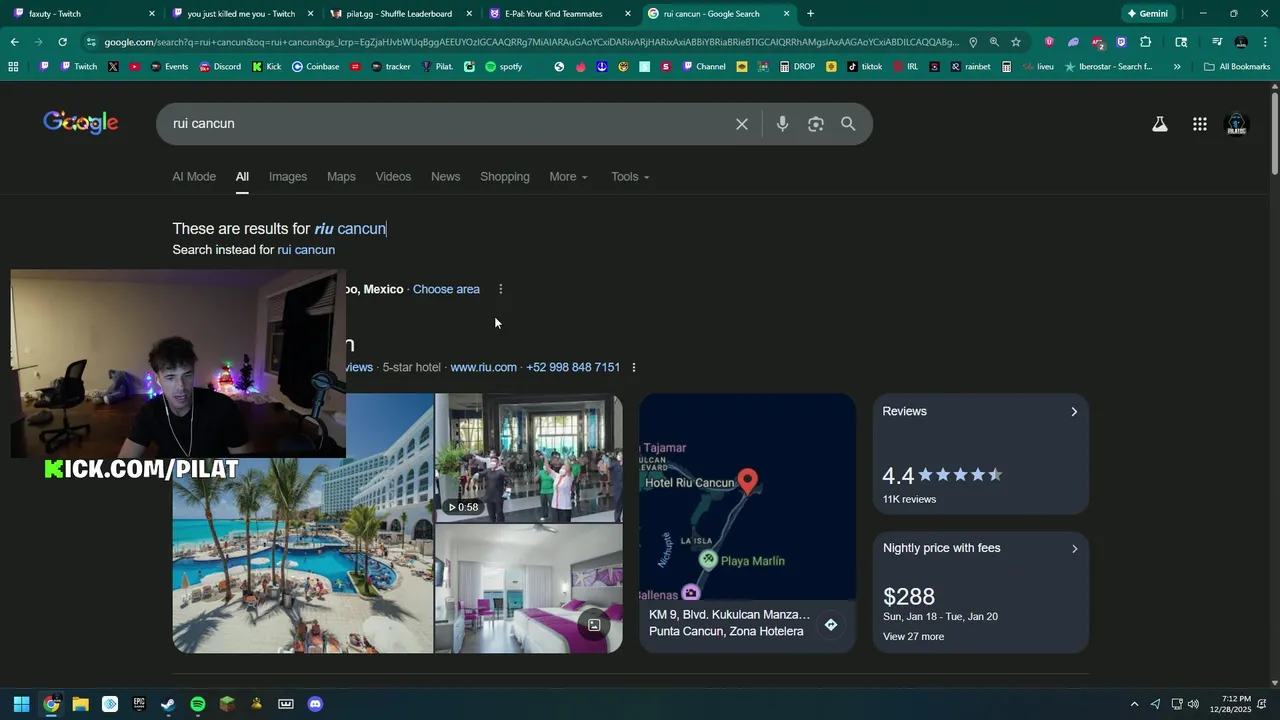Screen dimensions: 1280x720
Task: Call the +52 998 848 7151 number link
Action: pyautogui.click(x=573, y=367)
